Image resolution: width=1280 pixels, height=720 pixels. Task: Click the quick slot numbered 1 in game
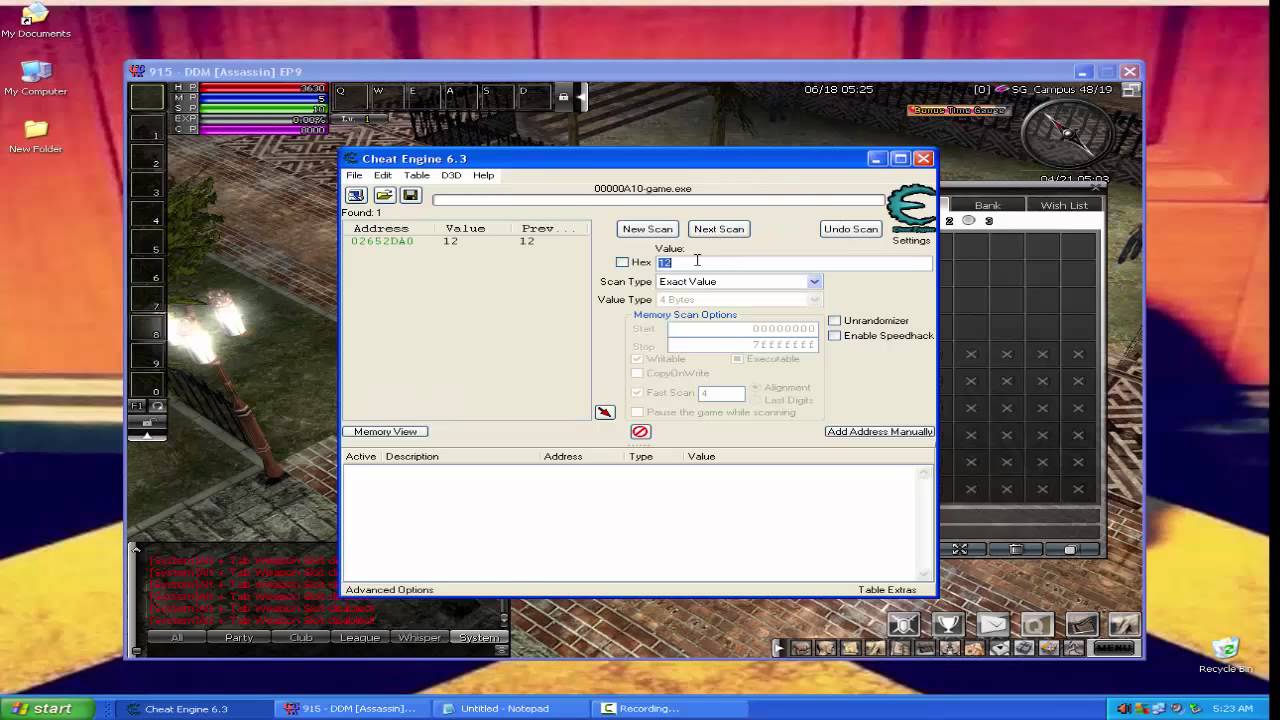147,127
